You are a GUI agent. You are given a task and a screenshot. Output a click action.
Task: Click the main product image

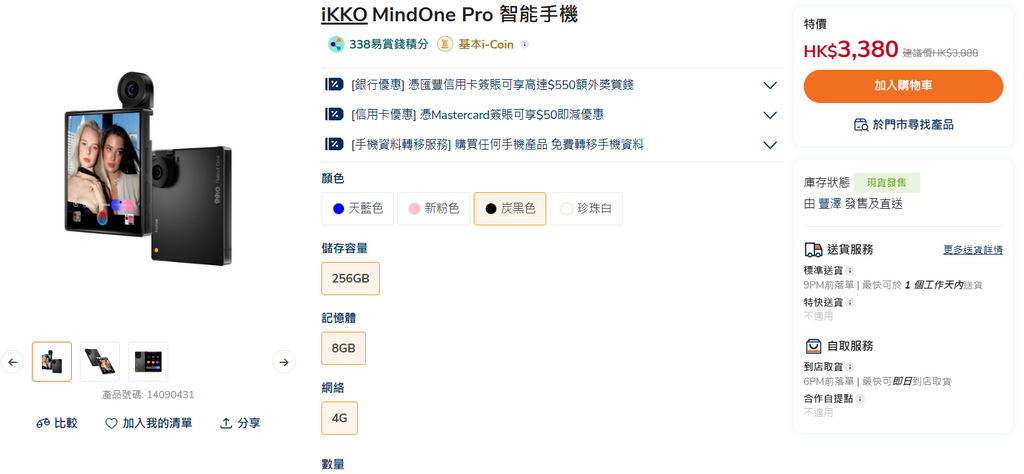148,168
